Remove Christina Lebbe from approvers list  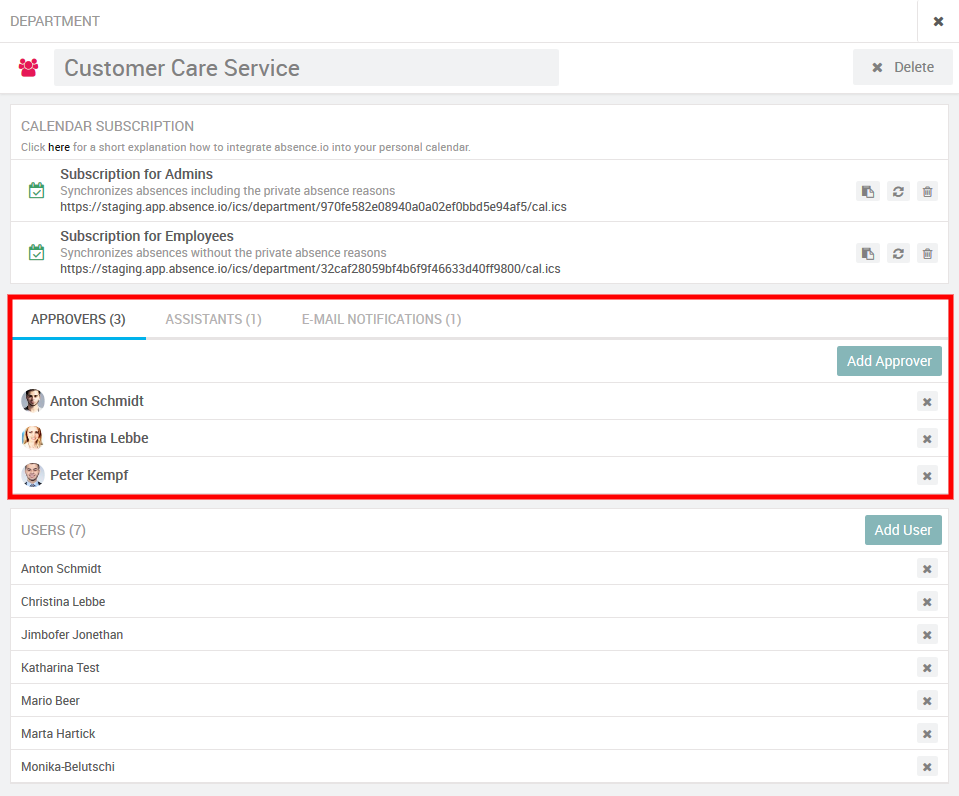click(x=927, y=438)
